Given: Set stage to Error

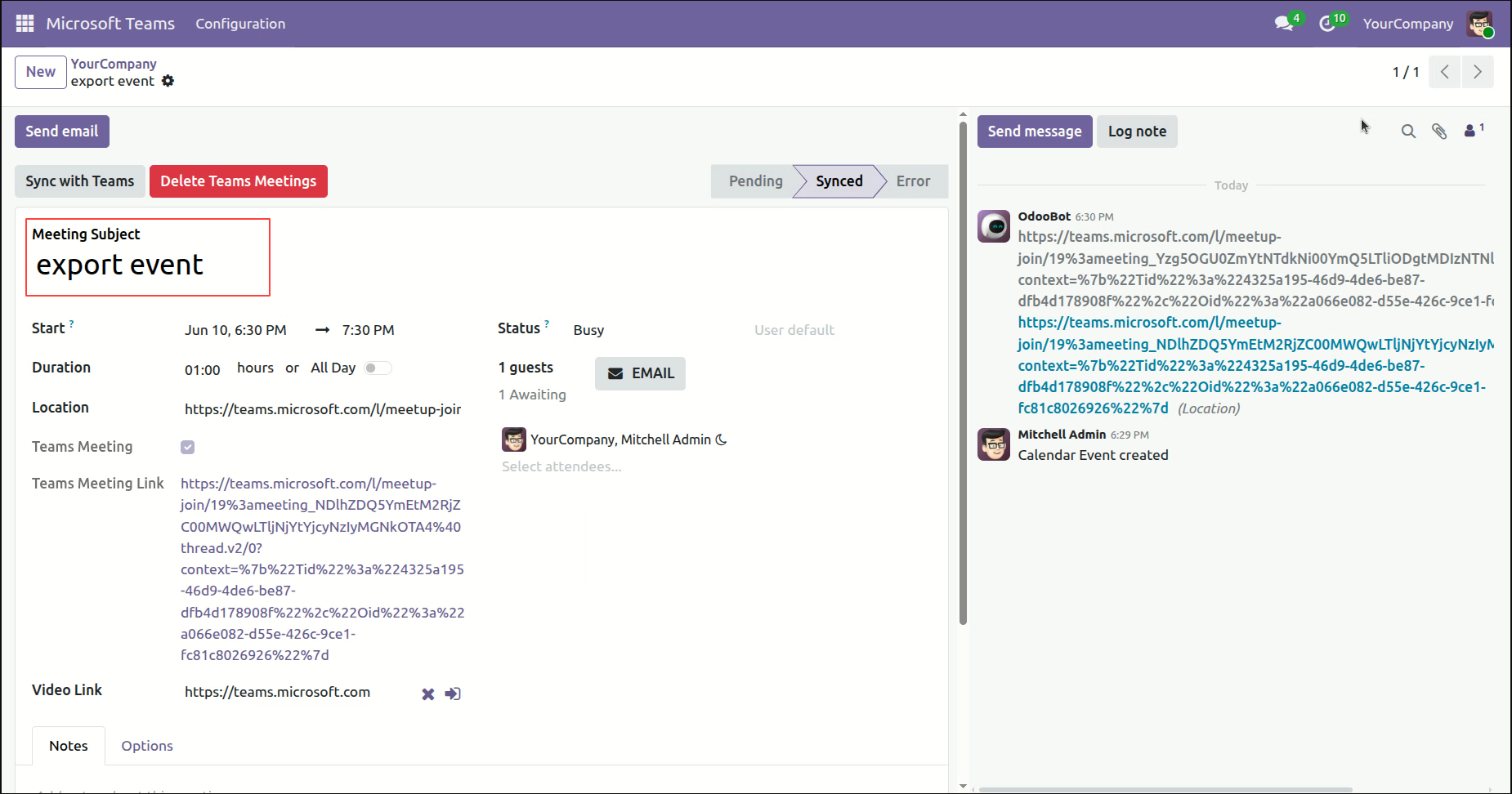Looking at the screenshot, I should [913, 181].
